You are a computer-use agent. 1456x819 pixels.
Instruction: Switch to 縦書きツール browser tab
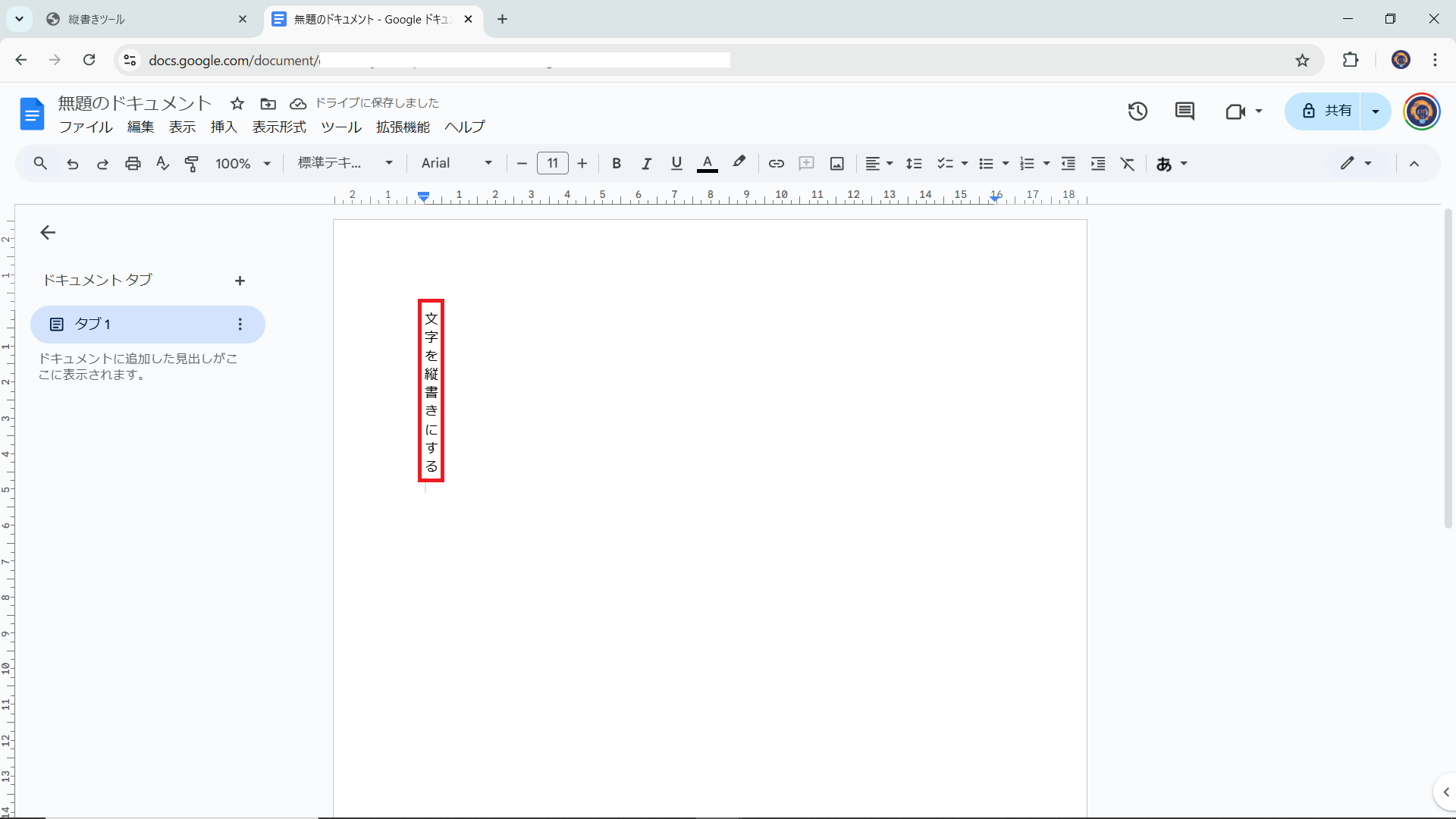(146, 19)
